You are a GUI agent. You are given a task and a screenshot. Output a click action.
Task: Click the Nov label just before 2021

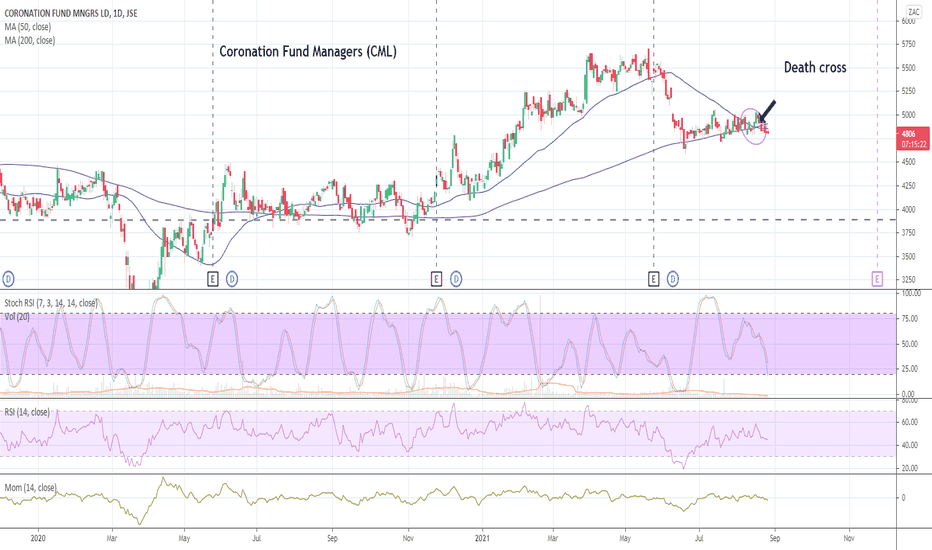point(408,538)
